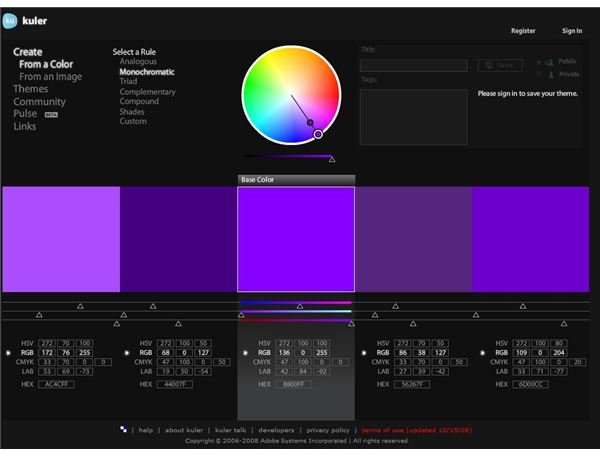The width and height of the screenshot is (600, 456).
Task: Select RGB mode dot for 6D00CC swatch
Action: (x=483, y=353)
